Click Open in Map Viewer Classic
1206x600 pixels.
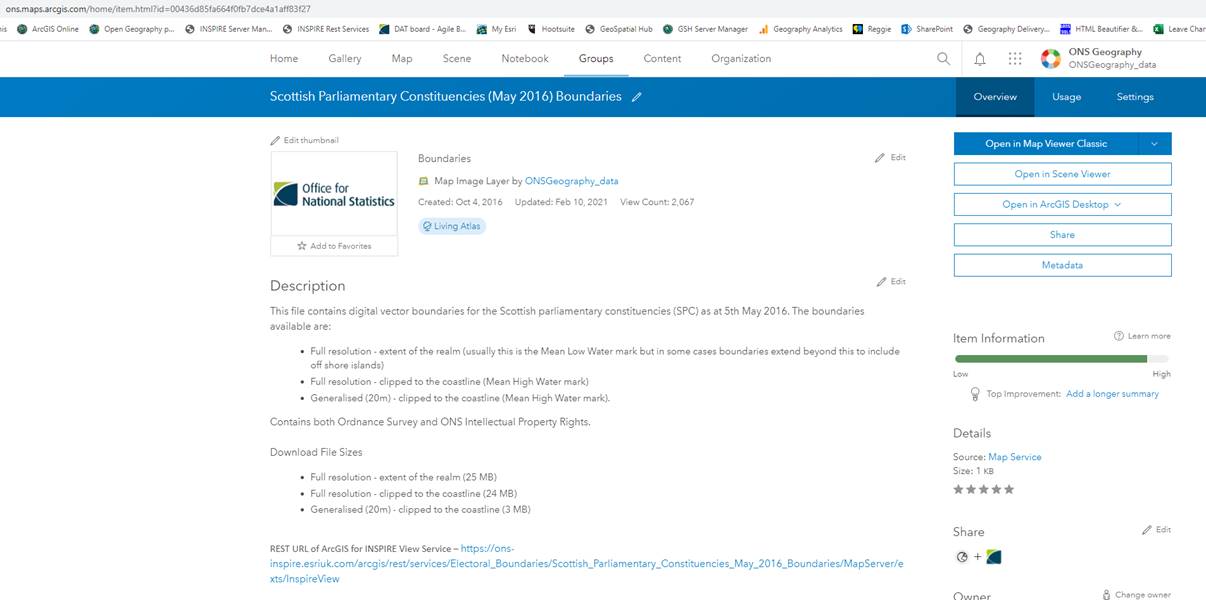[1046, 144]
